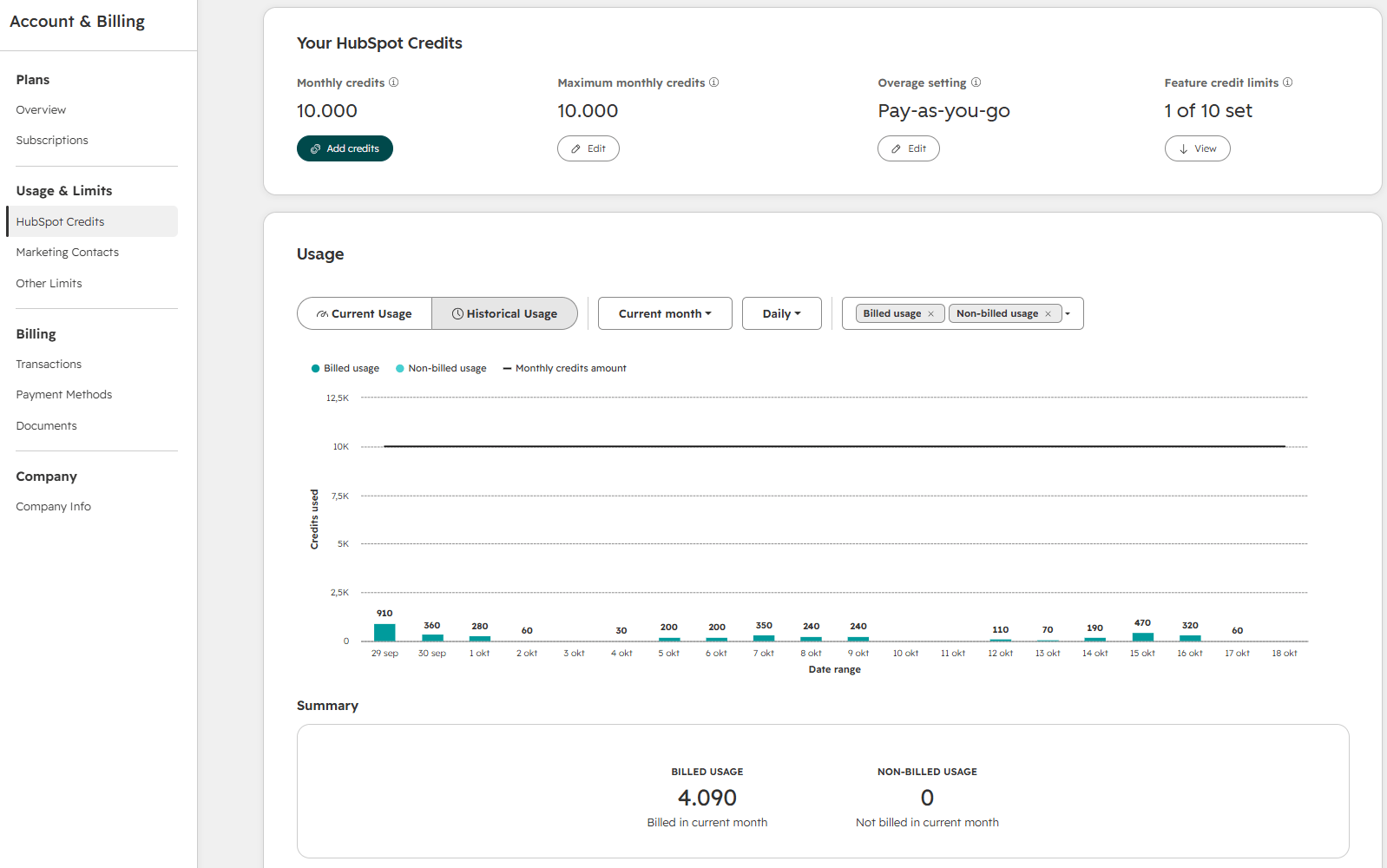The width and height of the screenshot is (1387, 868).
Task: Open the Overage setting info tooltip icon
Action: pyautogui.click(x=976, y=82)
